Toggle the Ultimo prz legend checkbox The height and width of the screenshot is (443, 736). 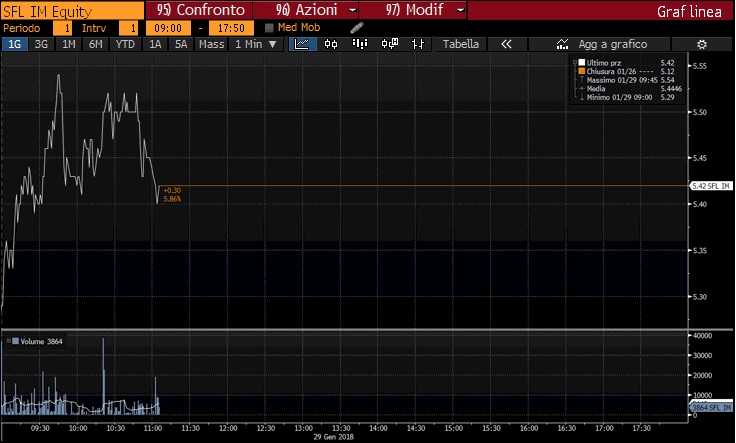[578, 63]
